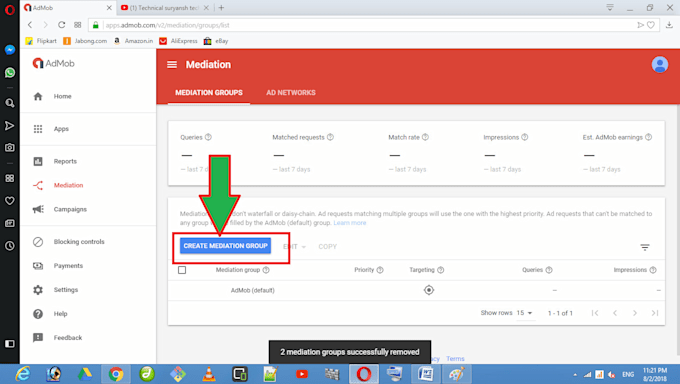Click the Match rate help icon
This screenshot has height=384, width=680.
[425, 137]
